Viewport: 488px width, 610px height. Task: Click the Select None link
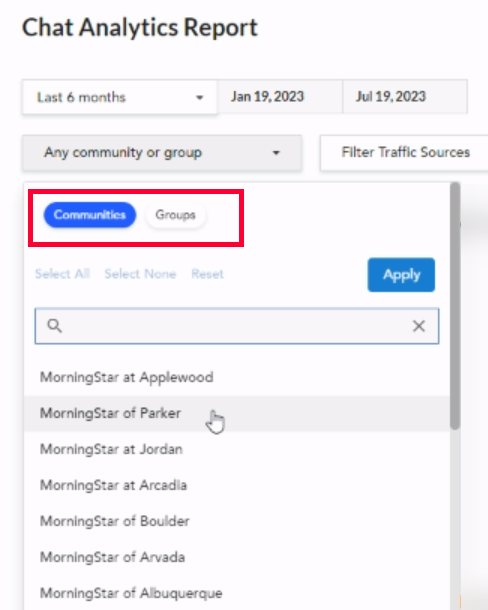(140, 274)
